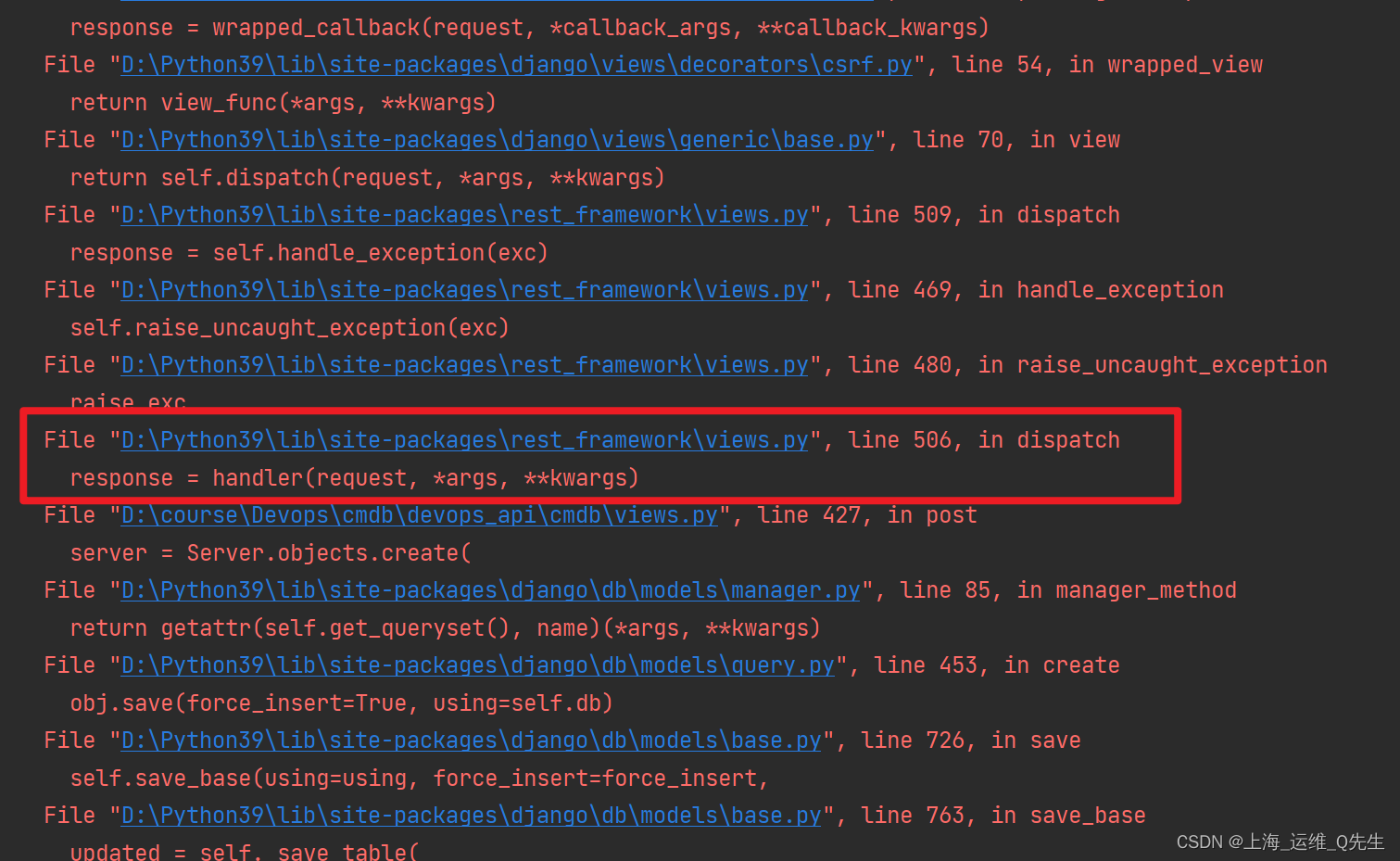The width and height of the screenshot is (1400, 861).
Task: Click the text 'response = handler(request, *args, **kwargs)'
Action: coord(355,478)
